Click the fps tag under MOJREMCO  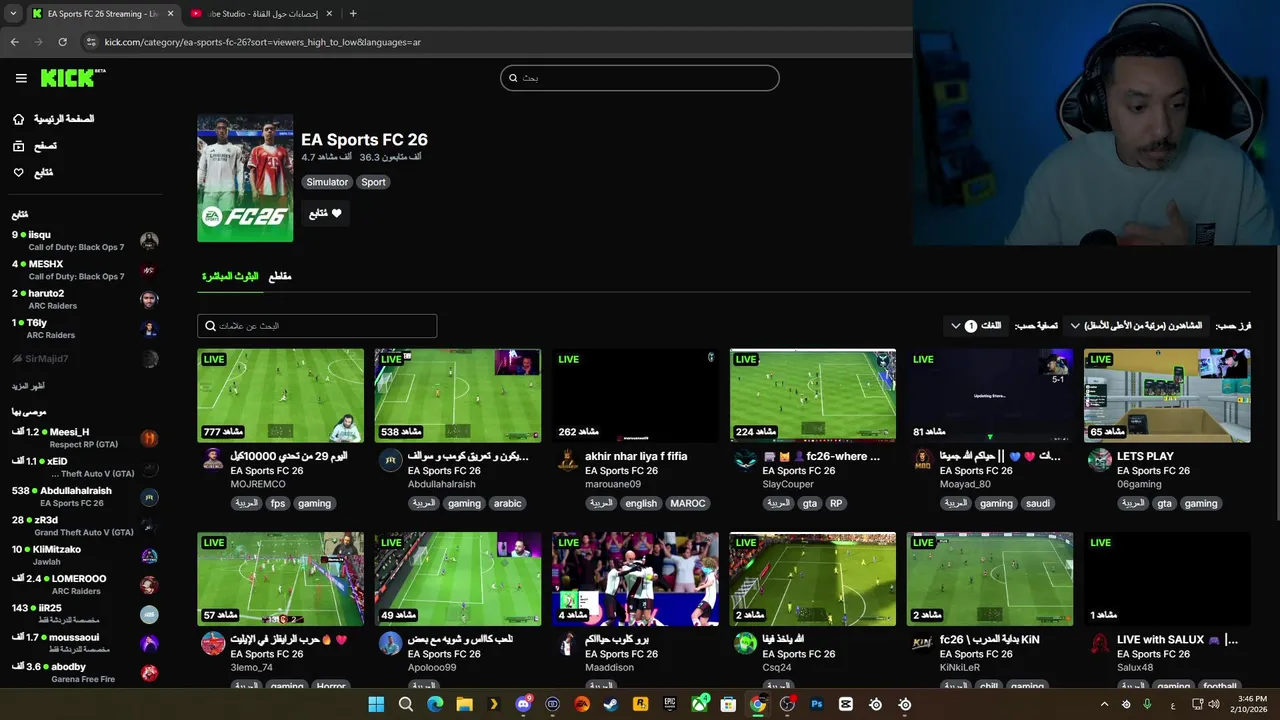pos(278,504)
